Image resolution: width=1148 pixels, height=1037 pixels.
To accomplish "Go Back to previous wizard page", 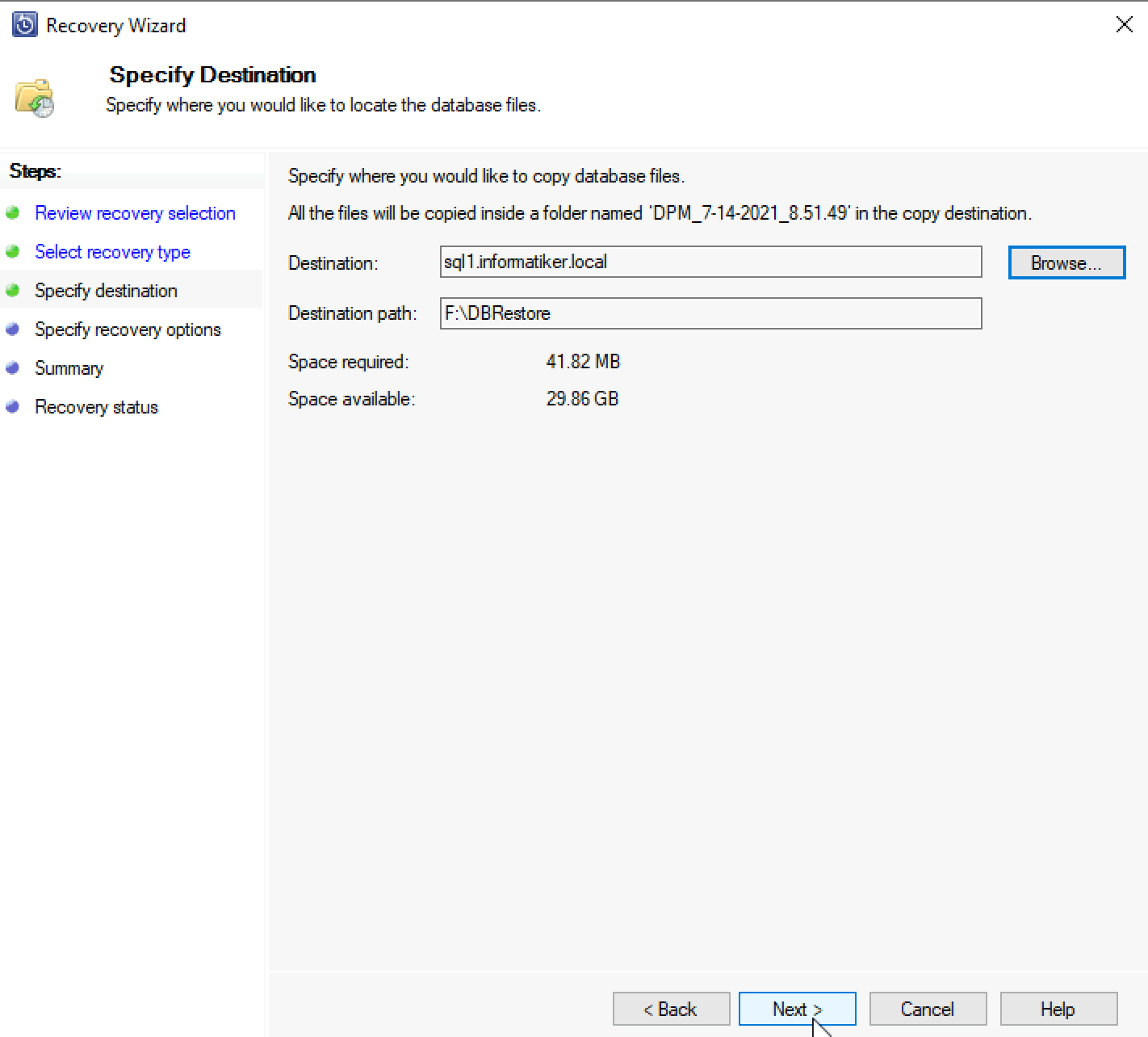I will point(671,1009).
